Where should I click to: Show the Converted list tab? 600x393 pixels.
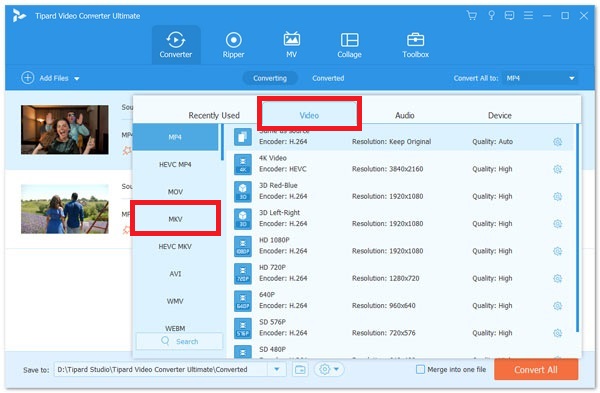(x=328, y=78)
